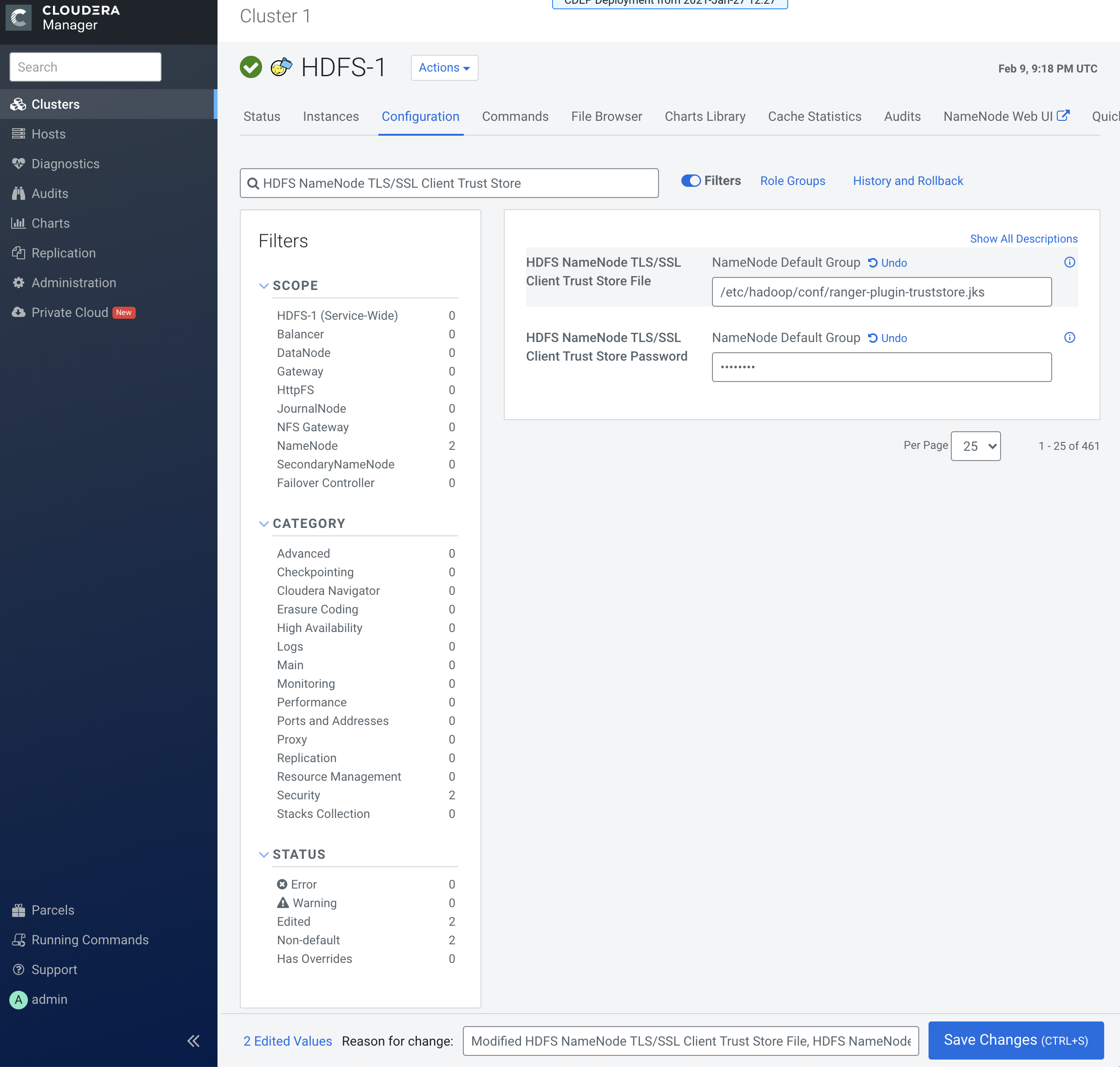The width and height of the screenshot is (1120, 1067).
Task: Filter by High Availability category
Action: (366, 628)
